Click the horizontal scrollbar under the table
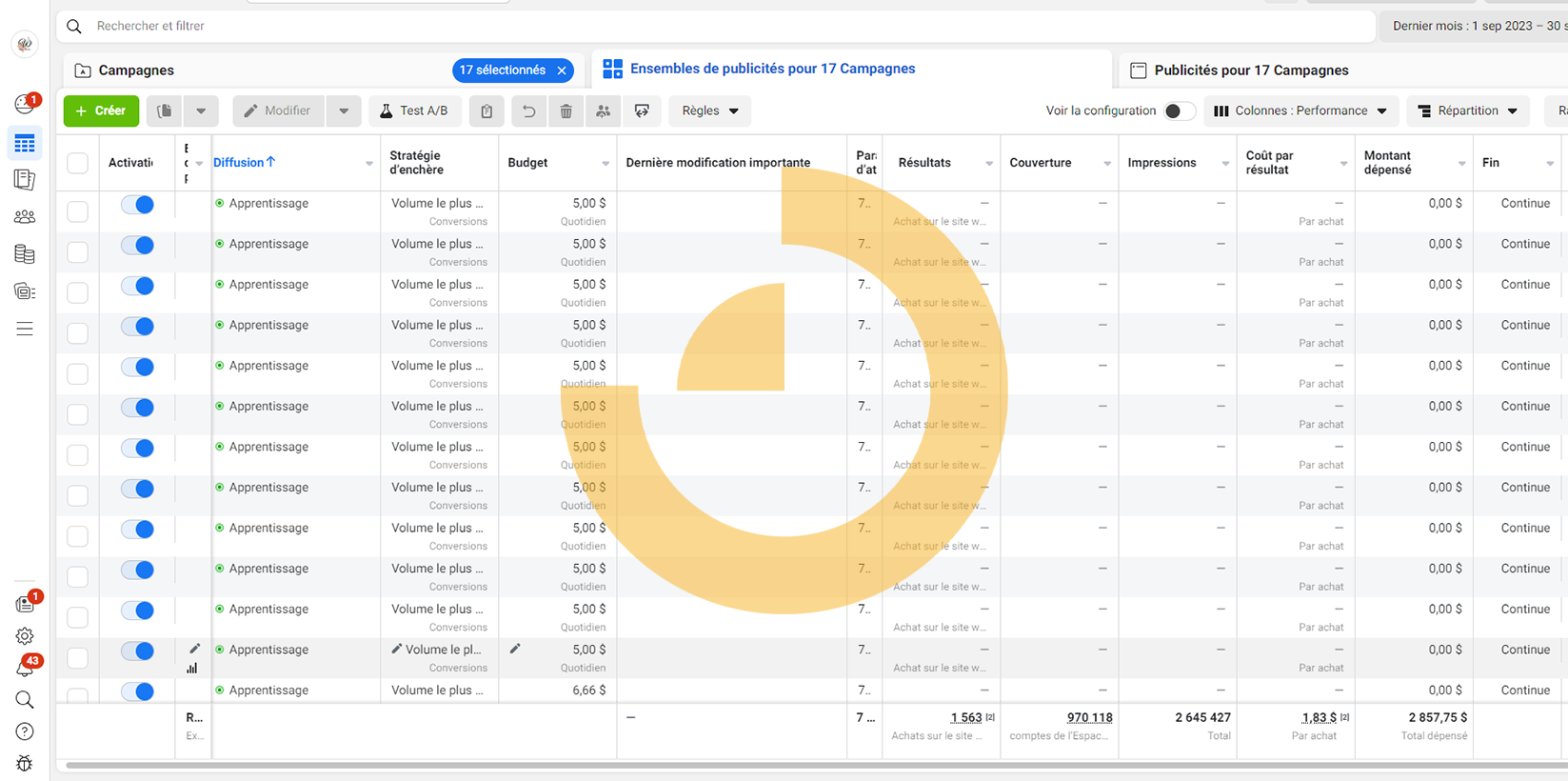1568x781 pixels. click(x=817, y=765)
